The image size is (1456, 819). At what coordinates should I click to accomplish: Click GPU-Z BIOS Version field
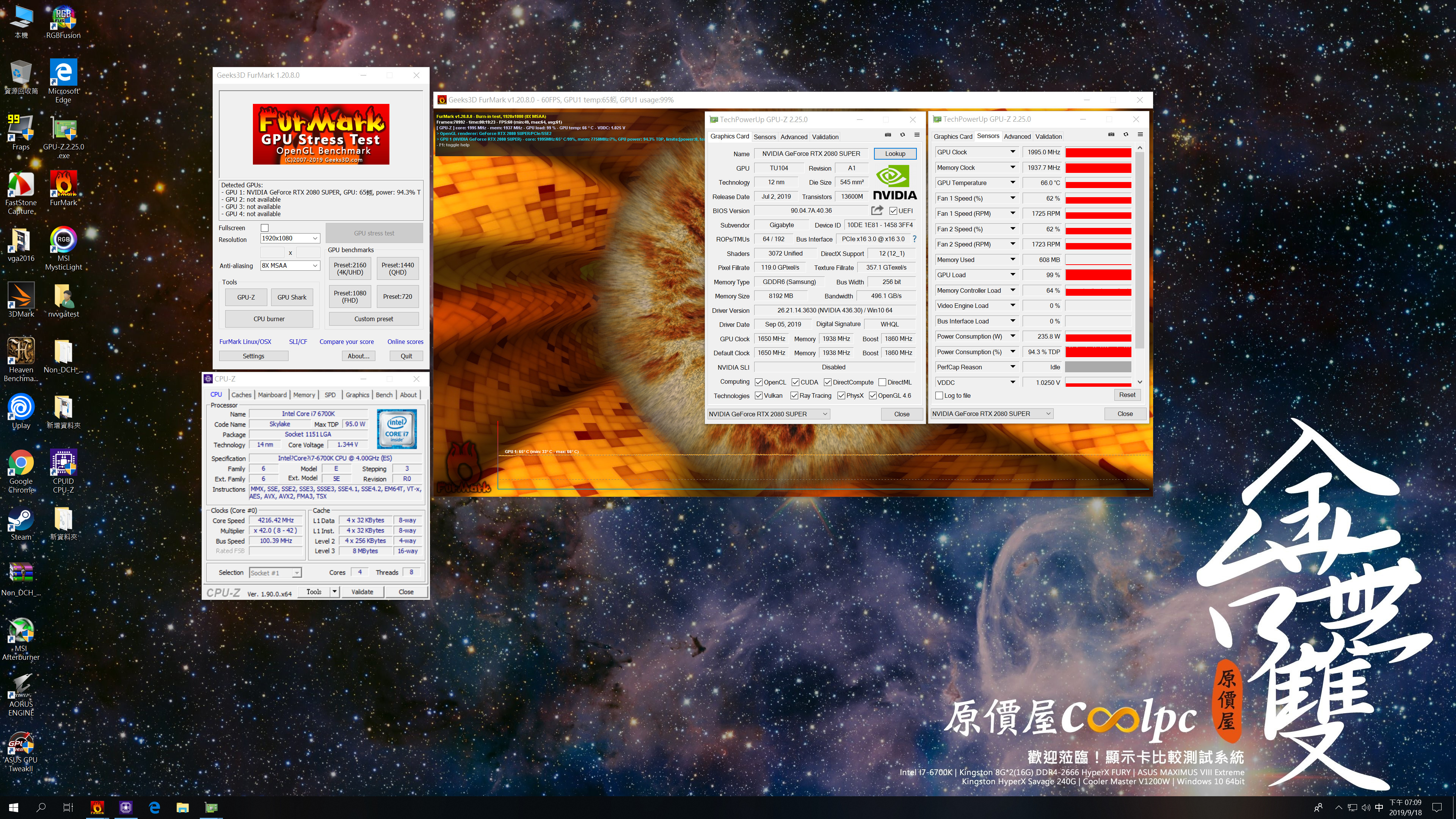[811, 211]
